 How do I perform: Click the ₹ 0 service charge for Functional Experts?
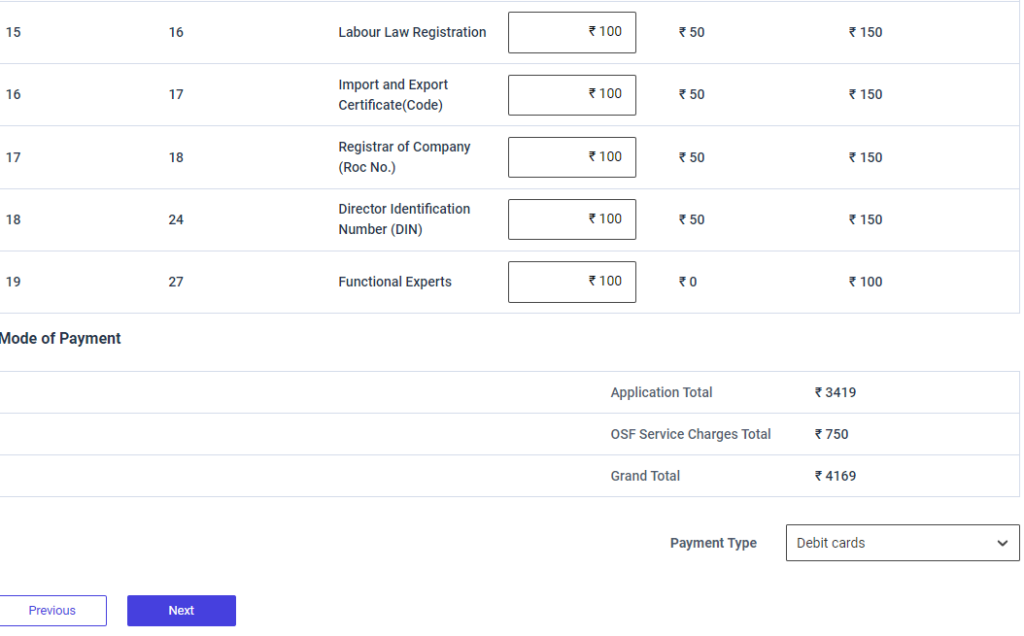pyautogui.click(x=688, y=282)
